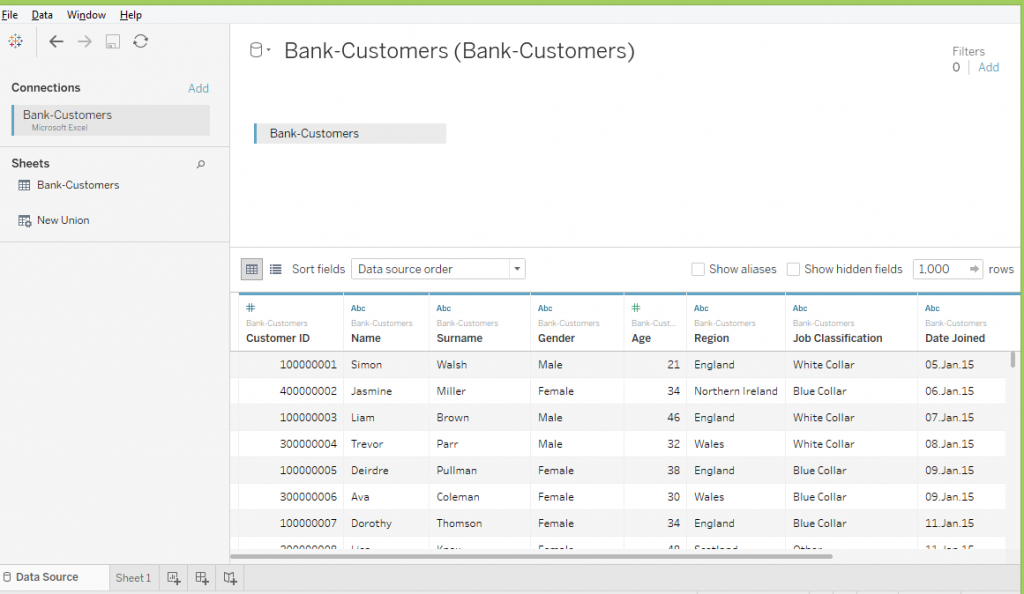Enable the Show hidden fields checkbox
Viewport: 1024px width, 594px height.
793,269
